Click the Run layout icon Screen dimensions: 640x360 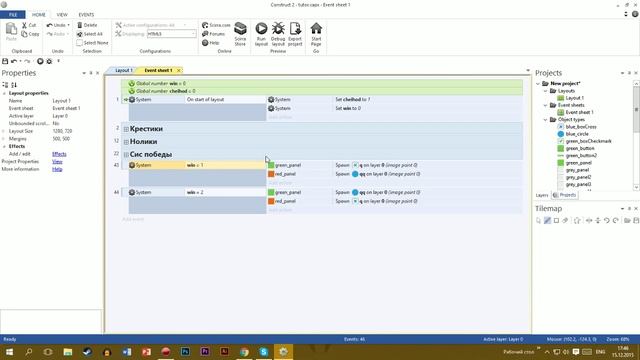click(x=261, y=29)
